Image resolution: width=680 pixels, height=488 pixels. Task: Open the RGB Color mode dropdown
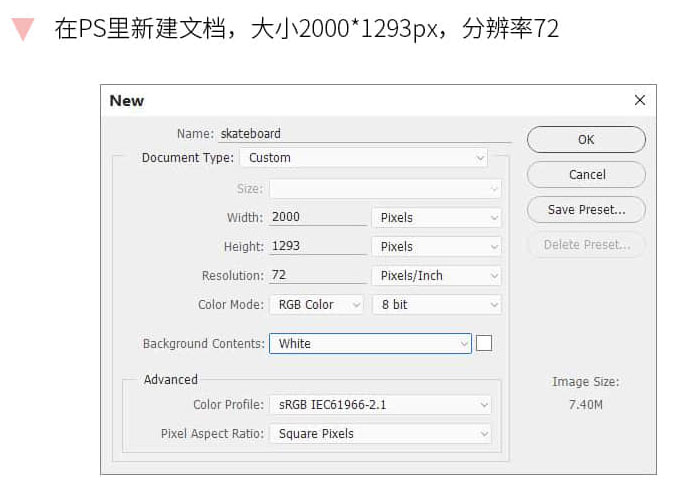tap(316, 304)
